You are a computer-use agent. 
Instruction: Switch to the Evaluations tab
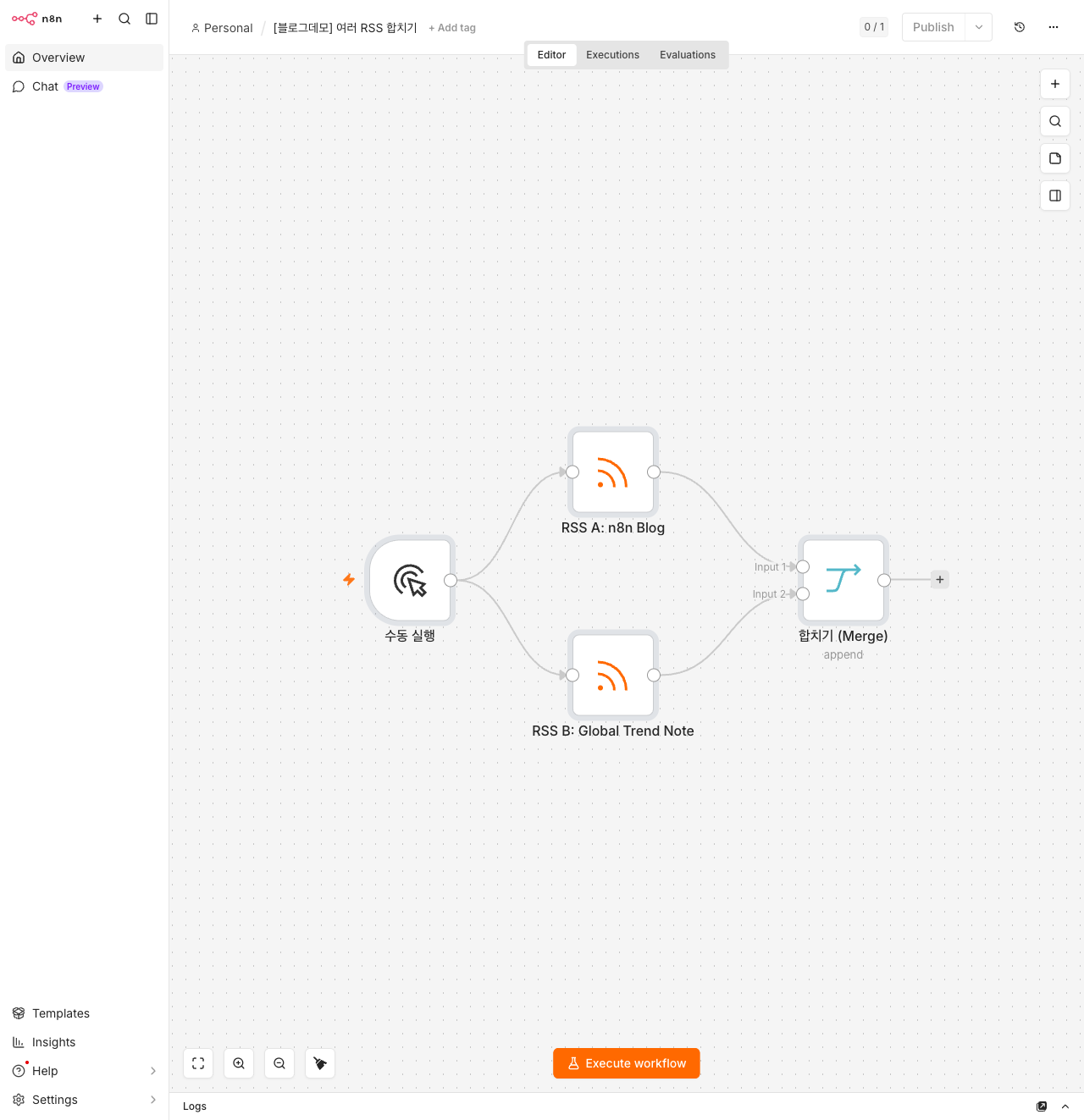(688, 55)
